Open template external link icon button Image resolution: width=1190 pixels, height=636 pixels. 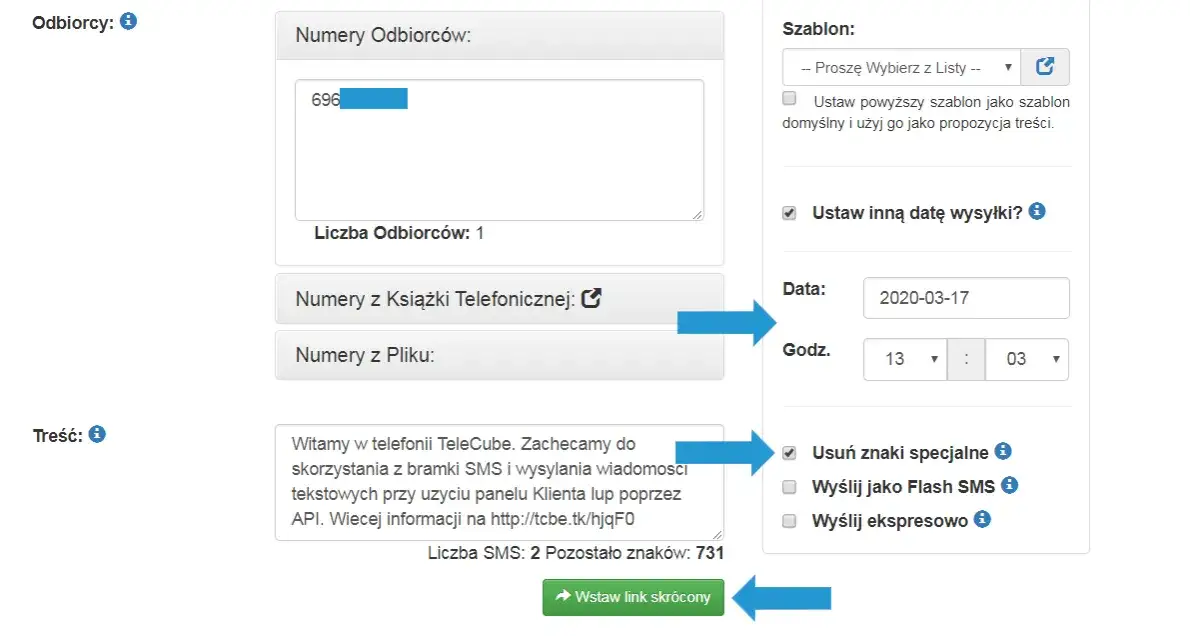[x=1045, y=67]
